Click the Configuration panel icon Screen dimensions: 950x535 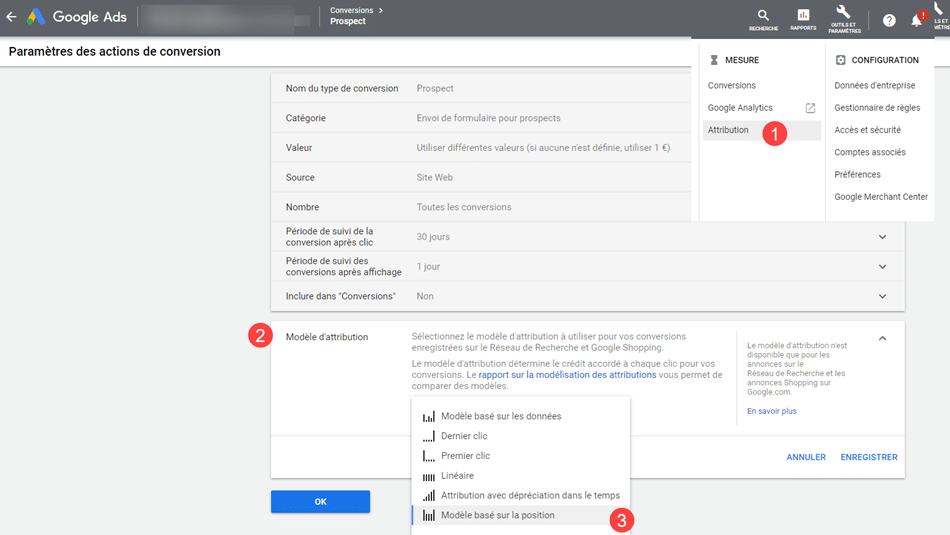(x=840, y=60)
